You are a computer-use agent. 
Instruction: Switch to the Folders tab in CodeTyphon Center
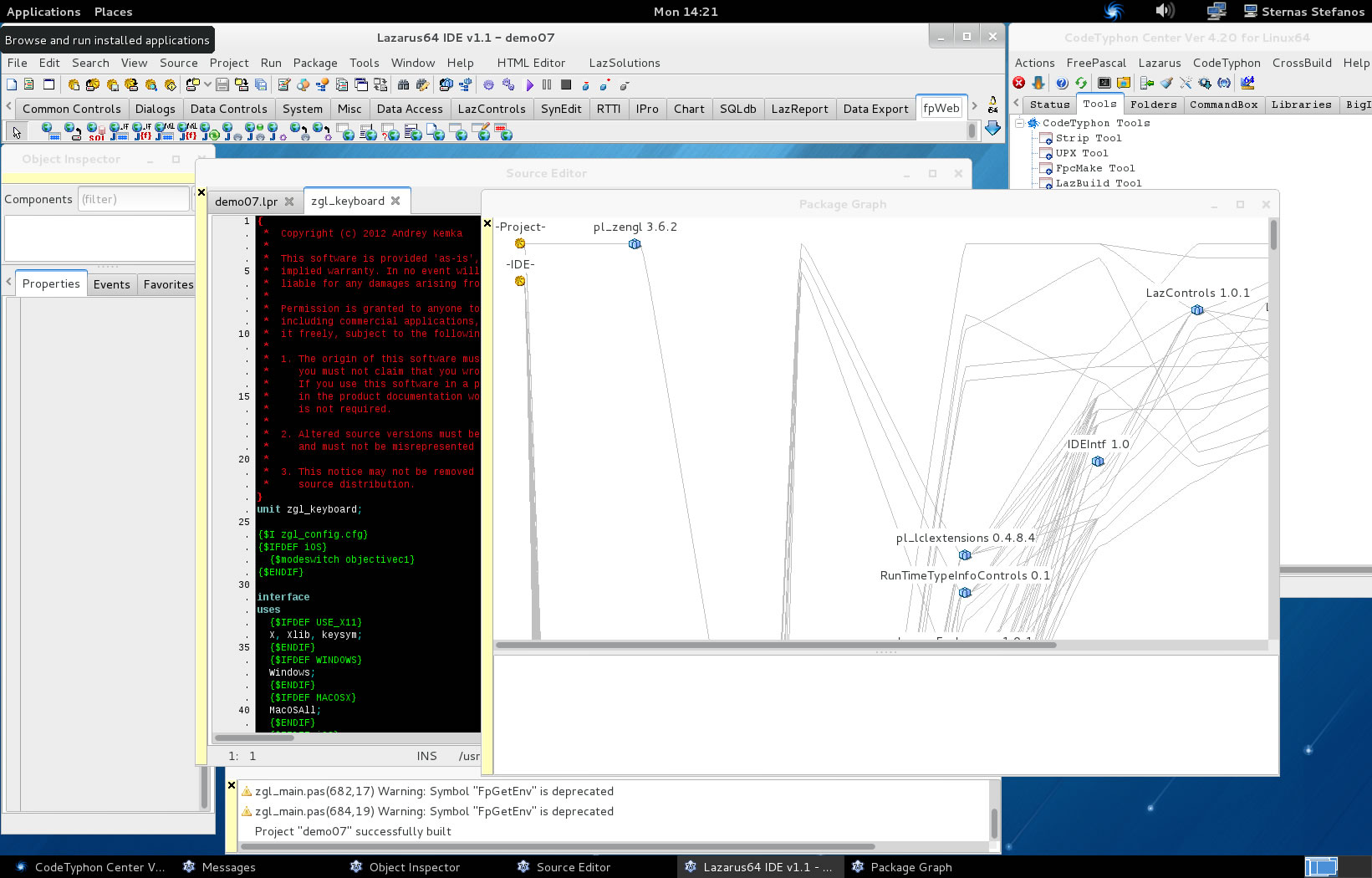click(1153, 105)
